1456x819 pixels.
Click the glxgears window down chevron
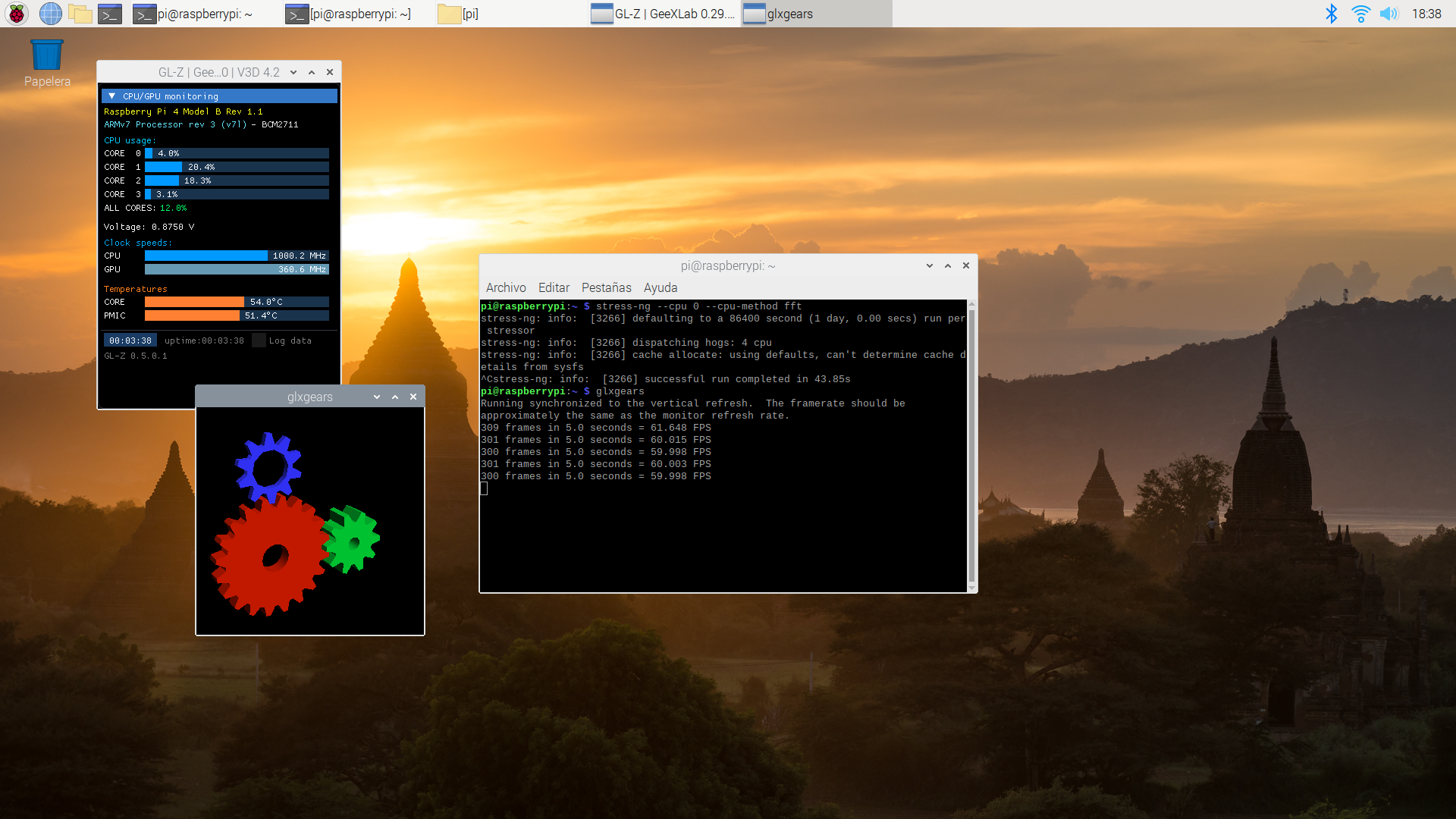377,397
